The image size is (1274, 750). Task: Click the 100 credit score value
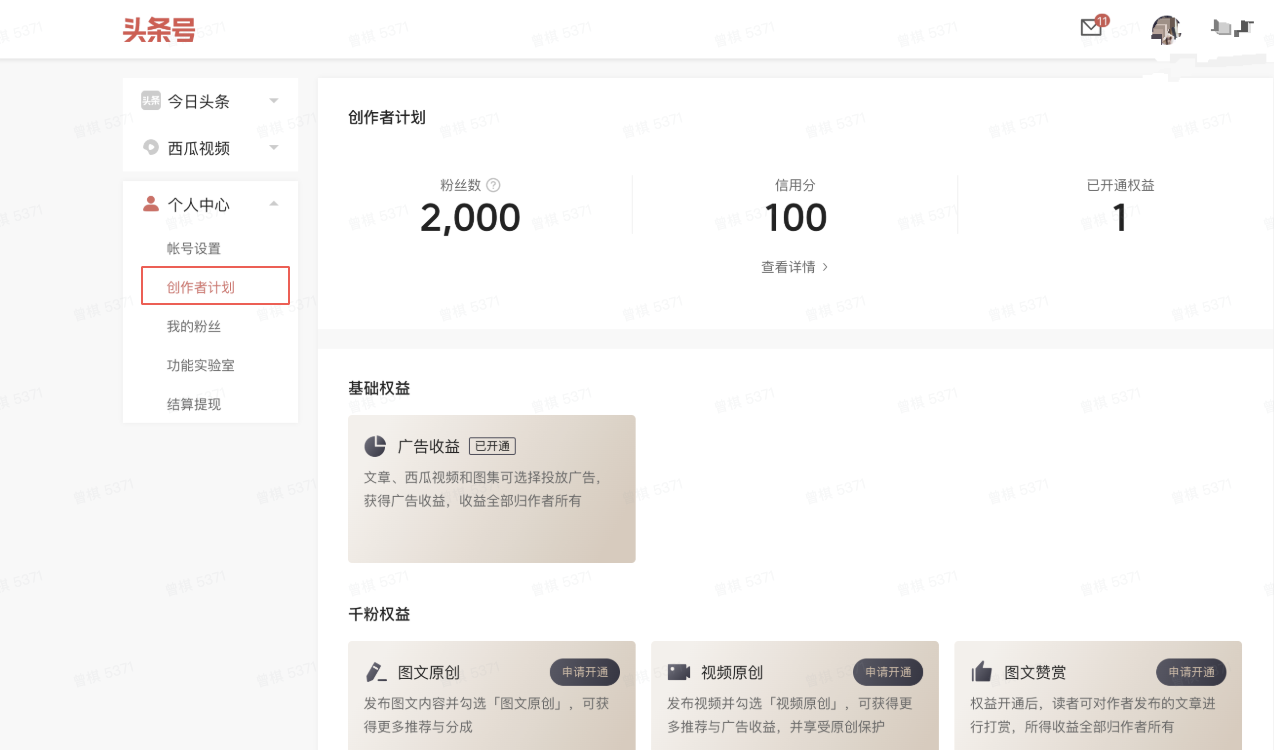tap(795, 218)
